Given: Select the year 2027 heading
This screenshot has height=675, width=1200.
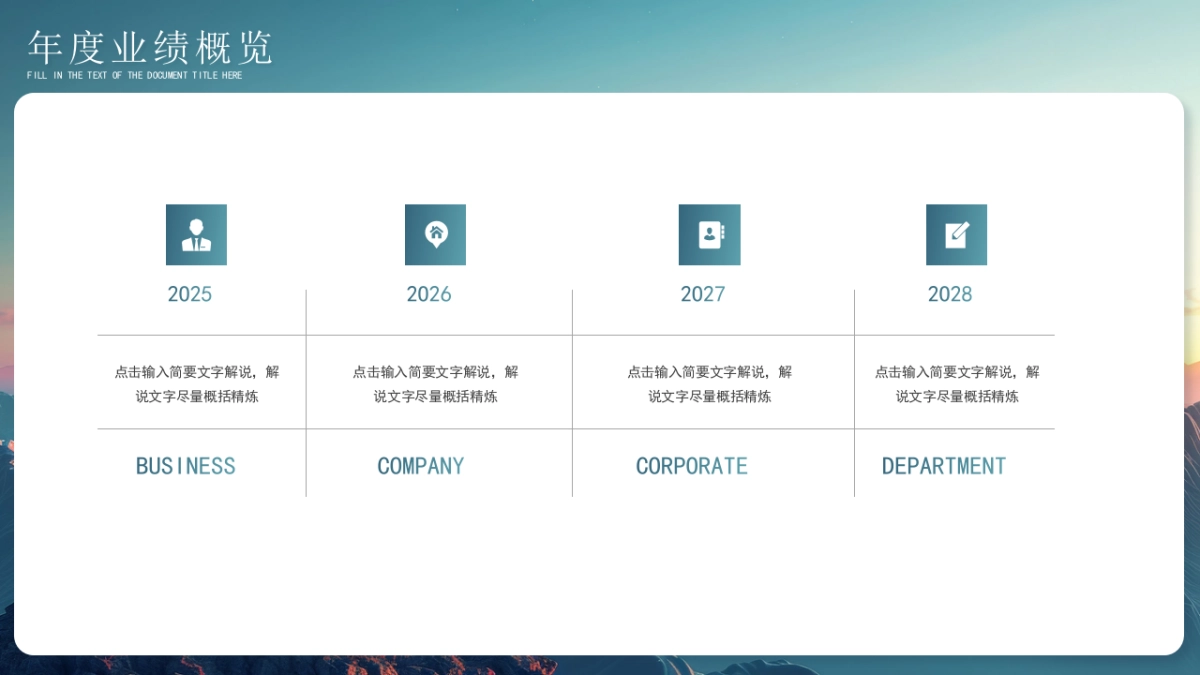Looking at the screenshot, I should click(704, 294).
